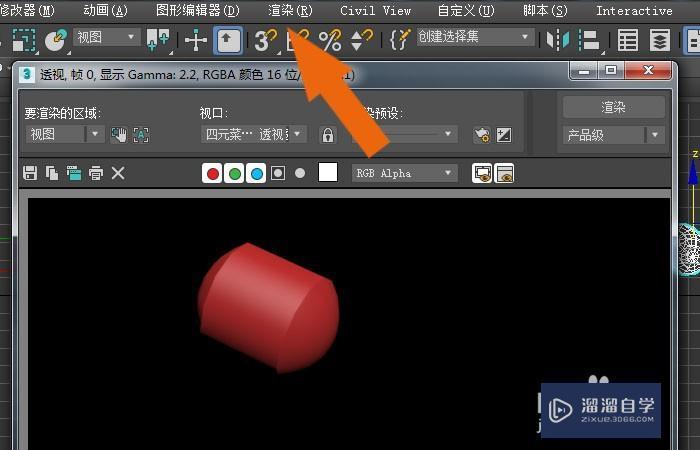700x450 pixels.
Task: Open the 视图 reference coordinate dropdown in toolbar
Action: click(x=107, y=37)
